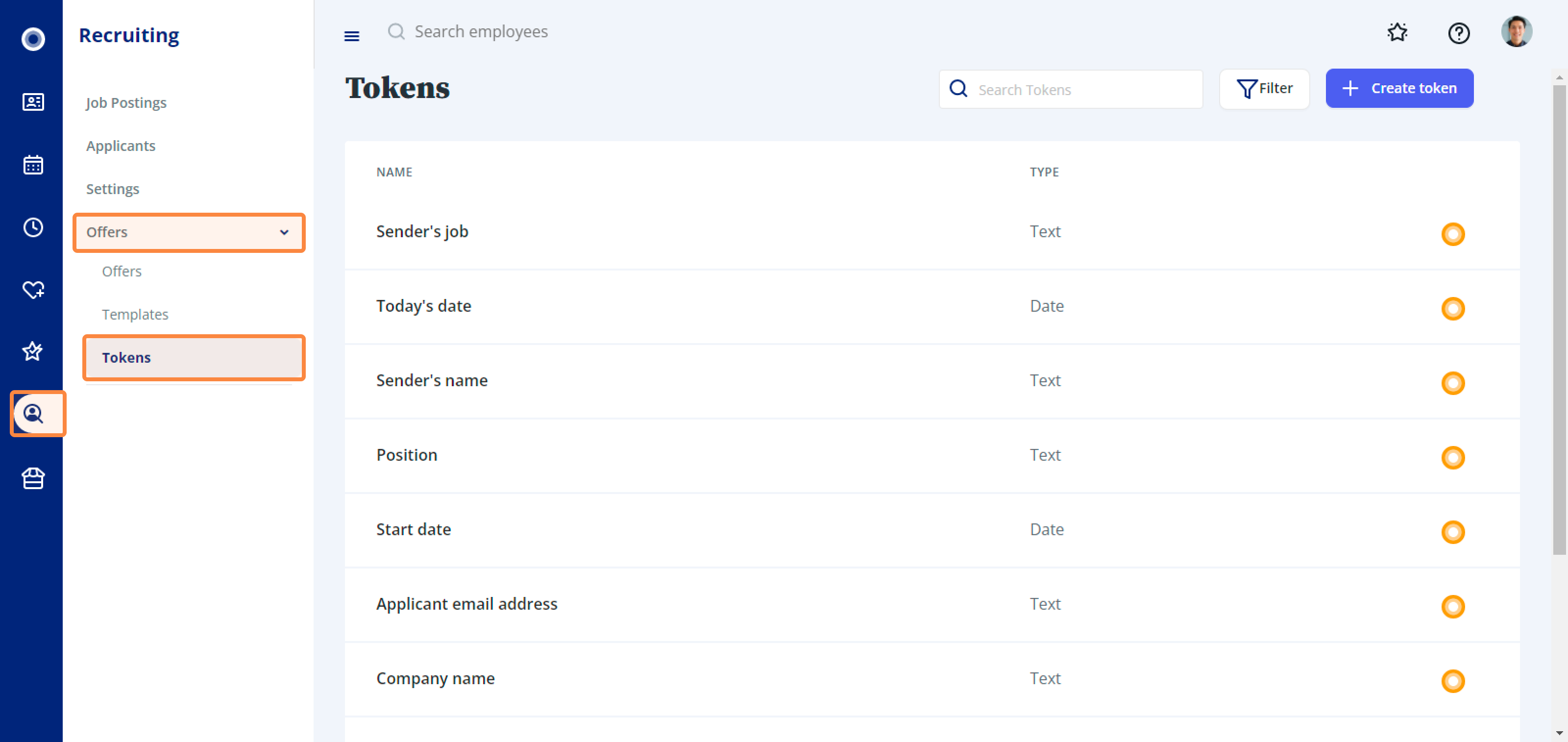Image resolution: width=1568 pixels, height=742 pixels.
Task: Open the employee ID card icon
Action: (x=33, y=101)
